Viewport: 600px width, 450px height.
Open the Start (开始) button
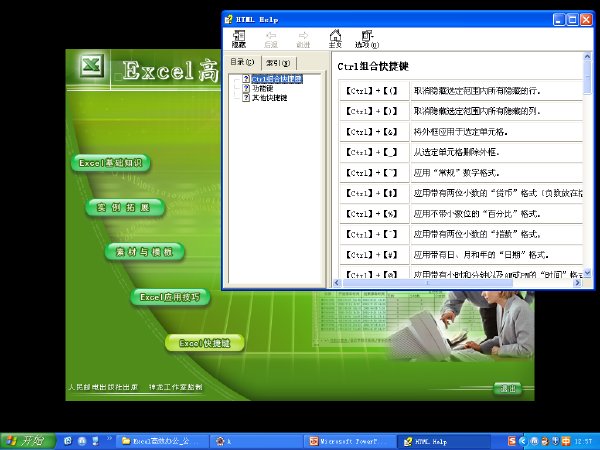tap(28, 441)
